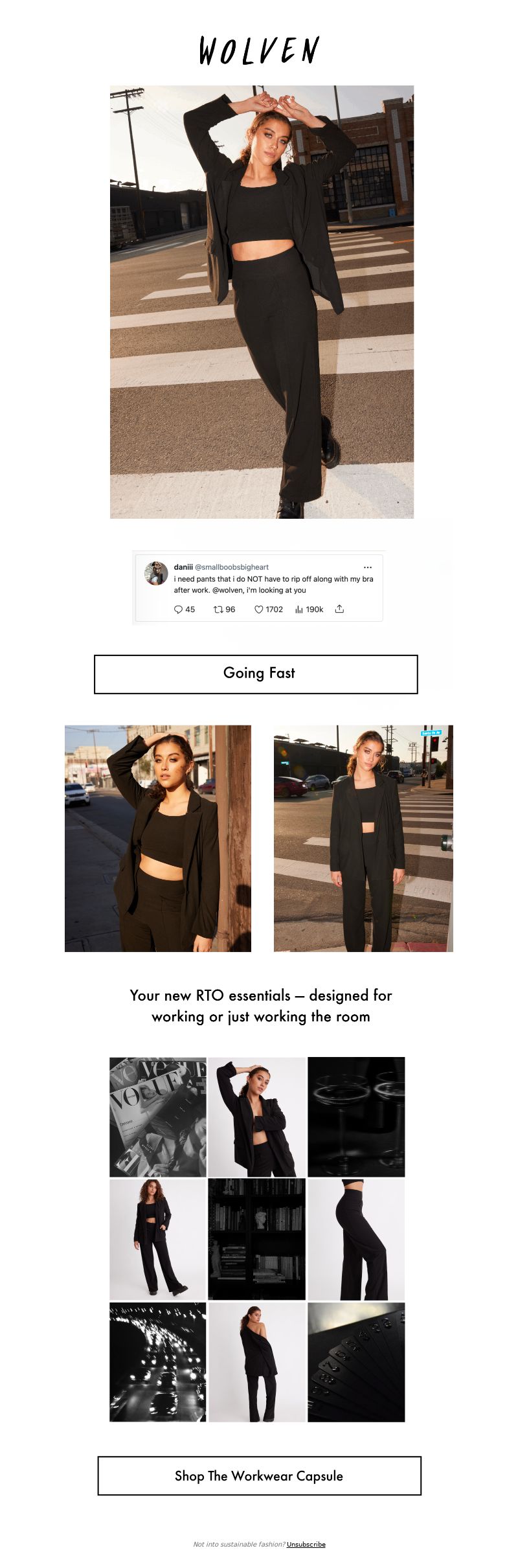Click daniii's tweet profile avatar
Image resolution: width=518 pixels, height=1568 pixels.
coord(156,573)
